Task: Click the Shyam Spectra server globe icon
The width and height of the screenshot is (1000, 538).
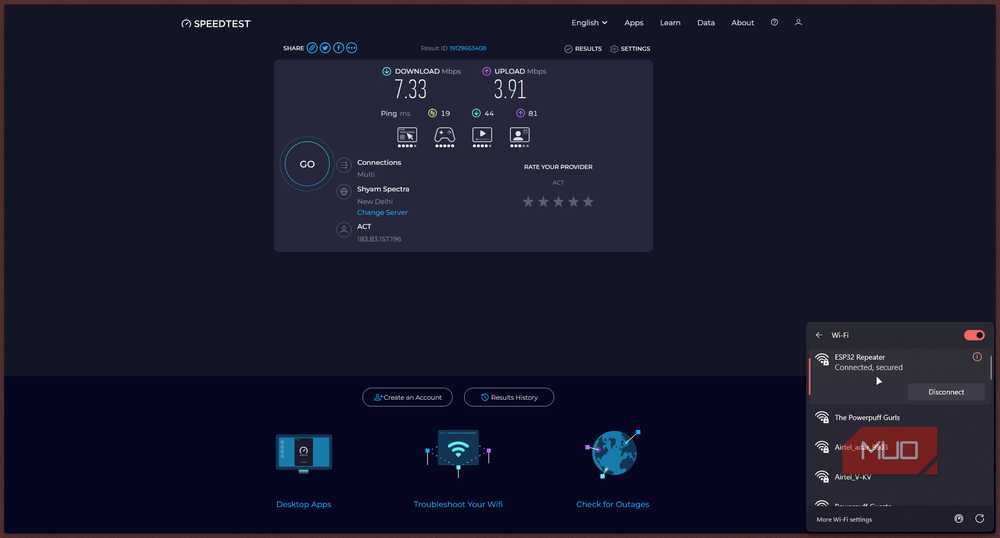Action: click(344, 191)
